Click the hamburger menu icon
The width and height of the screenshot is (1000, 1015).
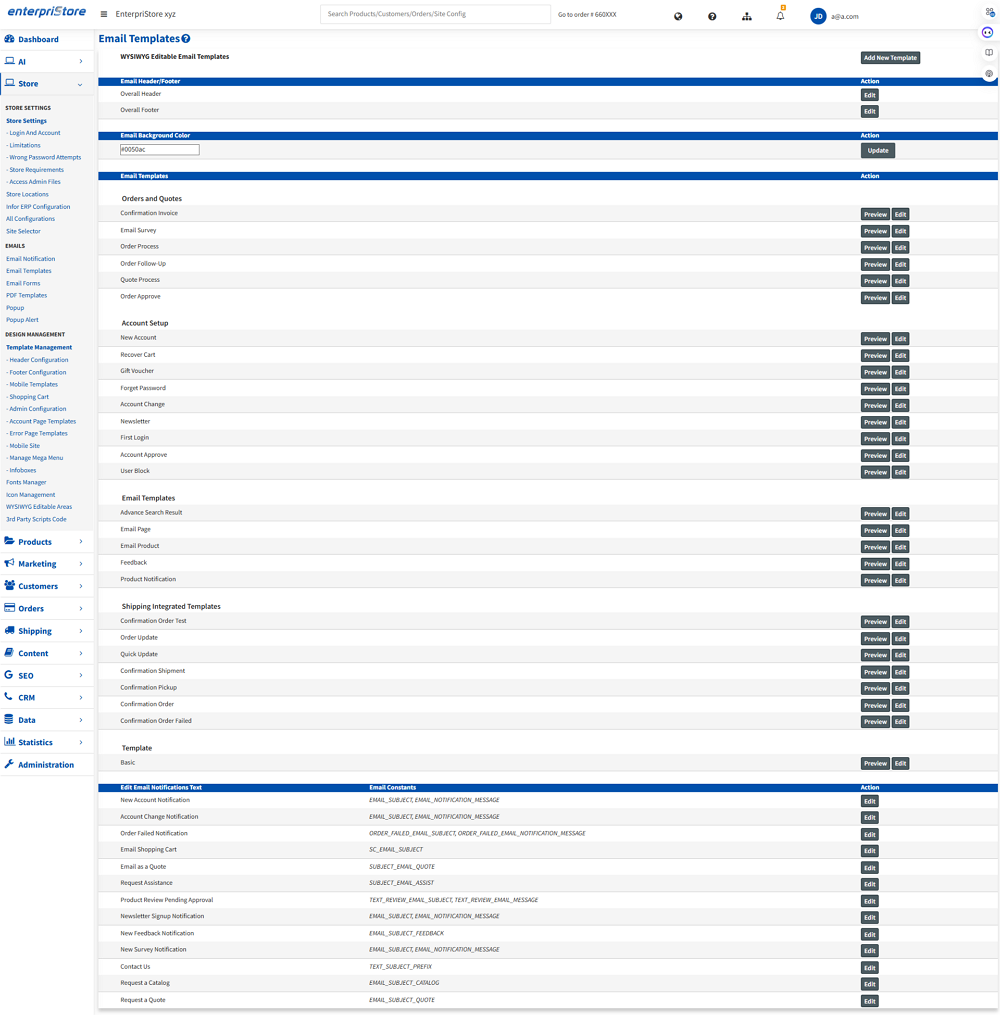click(104, 15)
